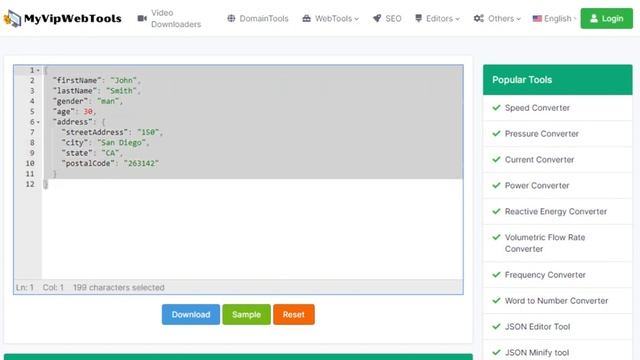Click the "streetAddress" key on line 7
The width and height of the screenshot is (640, 360).
[x=95, y=132]
